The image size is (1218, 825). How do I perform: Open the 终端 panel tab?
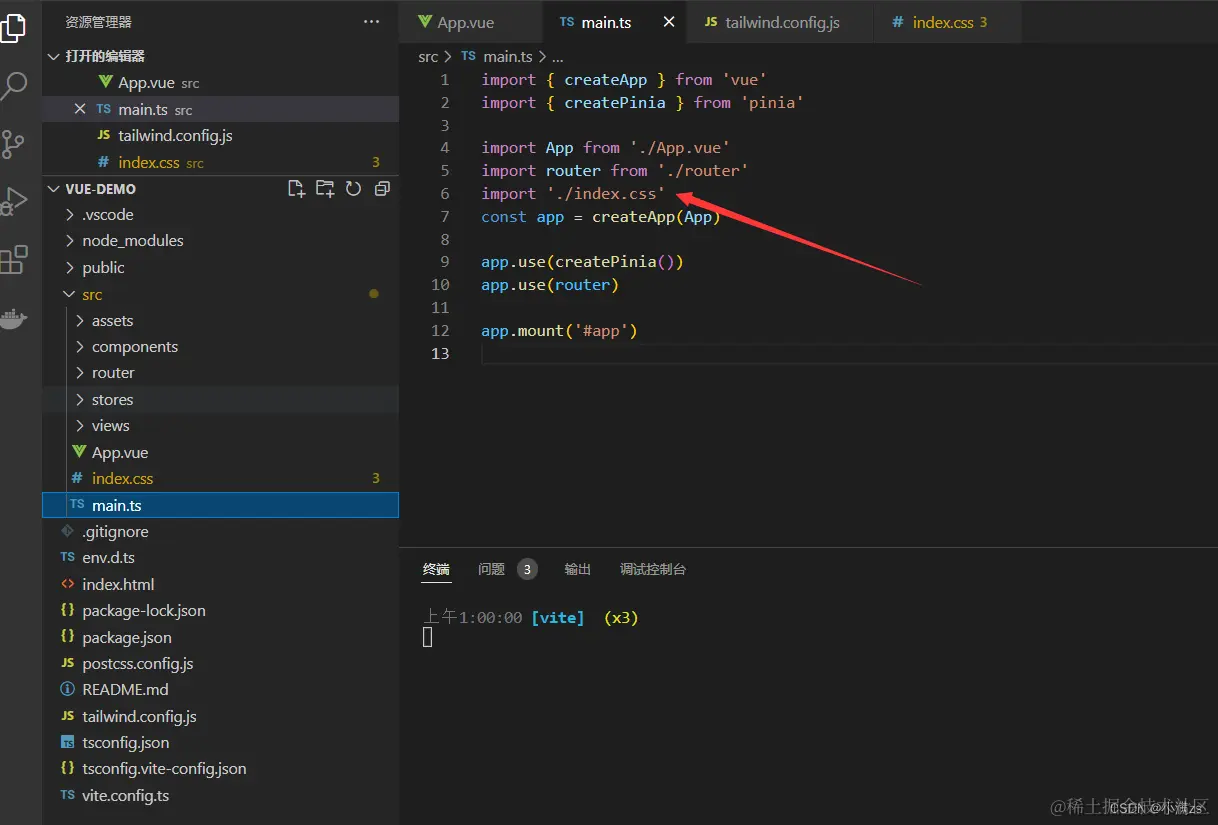pyautogui.click(x=436, y=569)
